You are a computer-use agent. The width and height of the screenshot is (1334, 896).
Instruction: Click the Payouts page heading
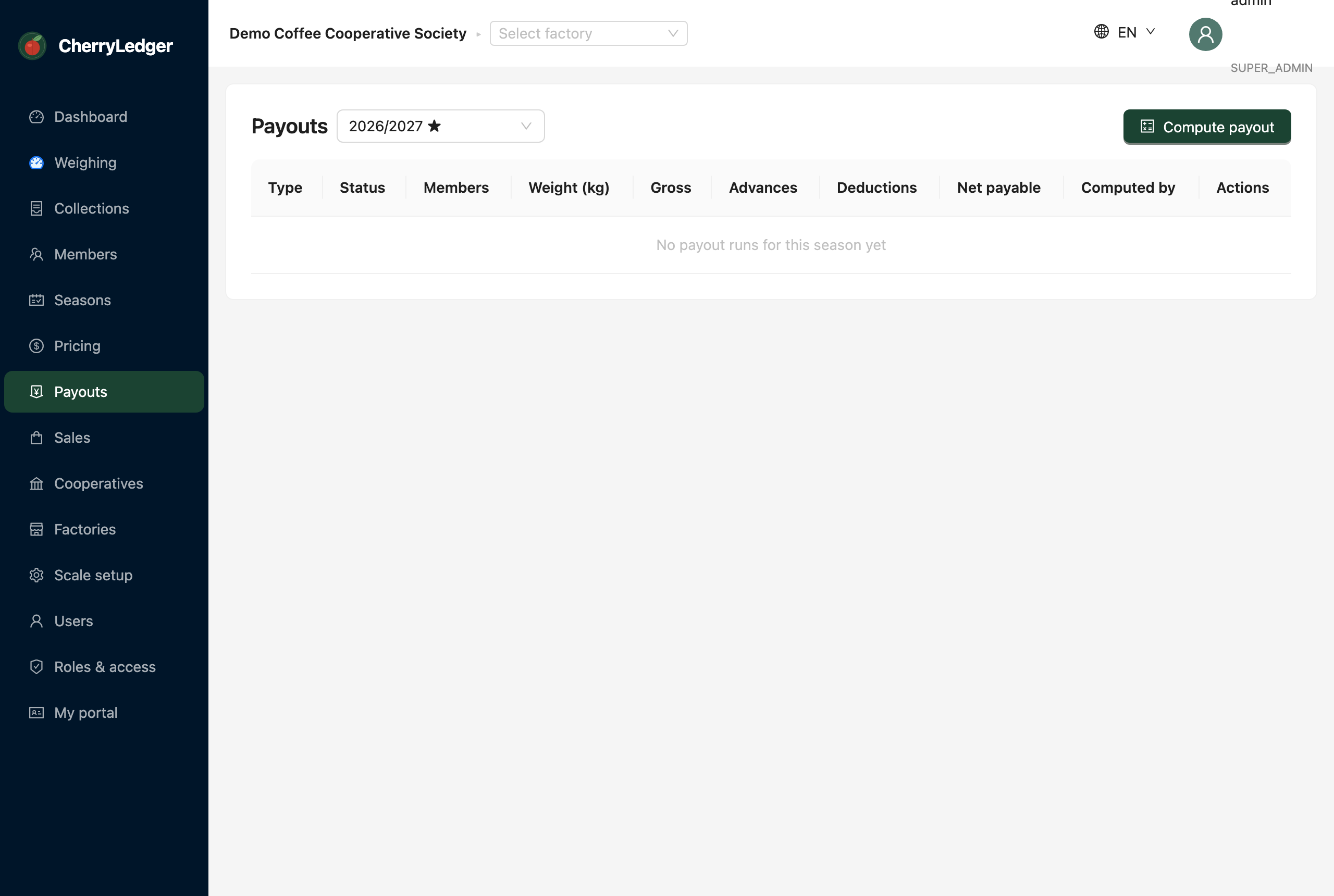pyautogui.click(x=289, y=126)
